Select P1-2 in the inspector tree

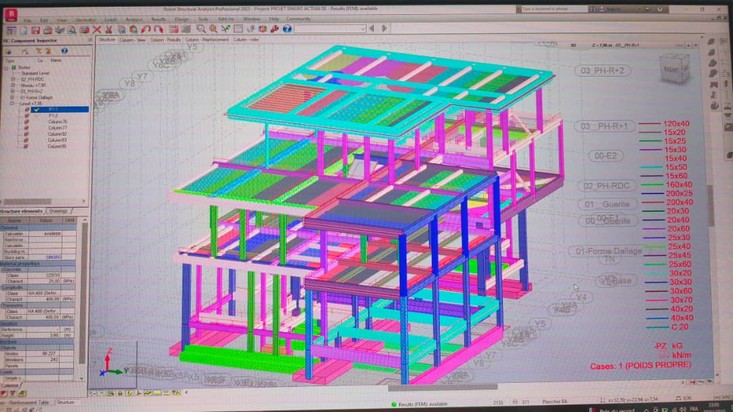[53, 116]
